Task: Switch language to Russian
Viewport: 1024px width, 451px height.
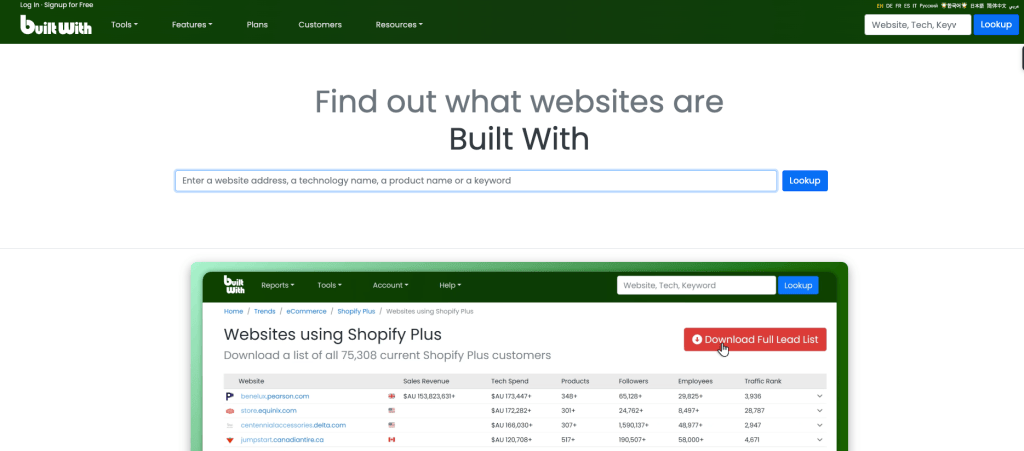Action: click(929, 6)
